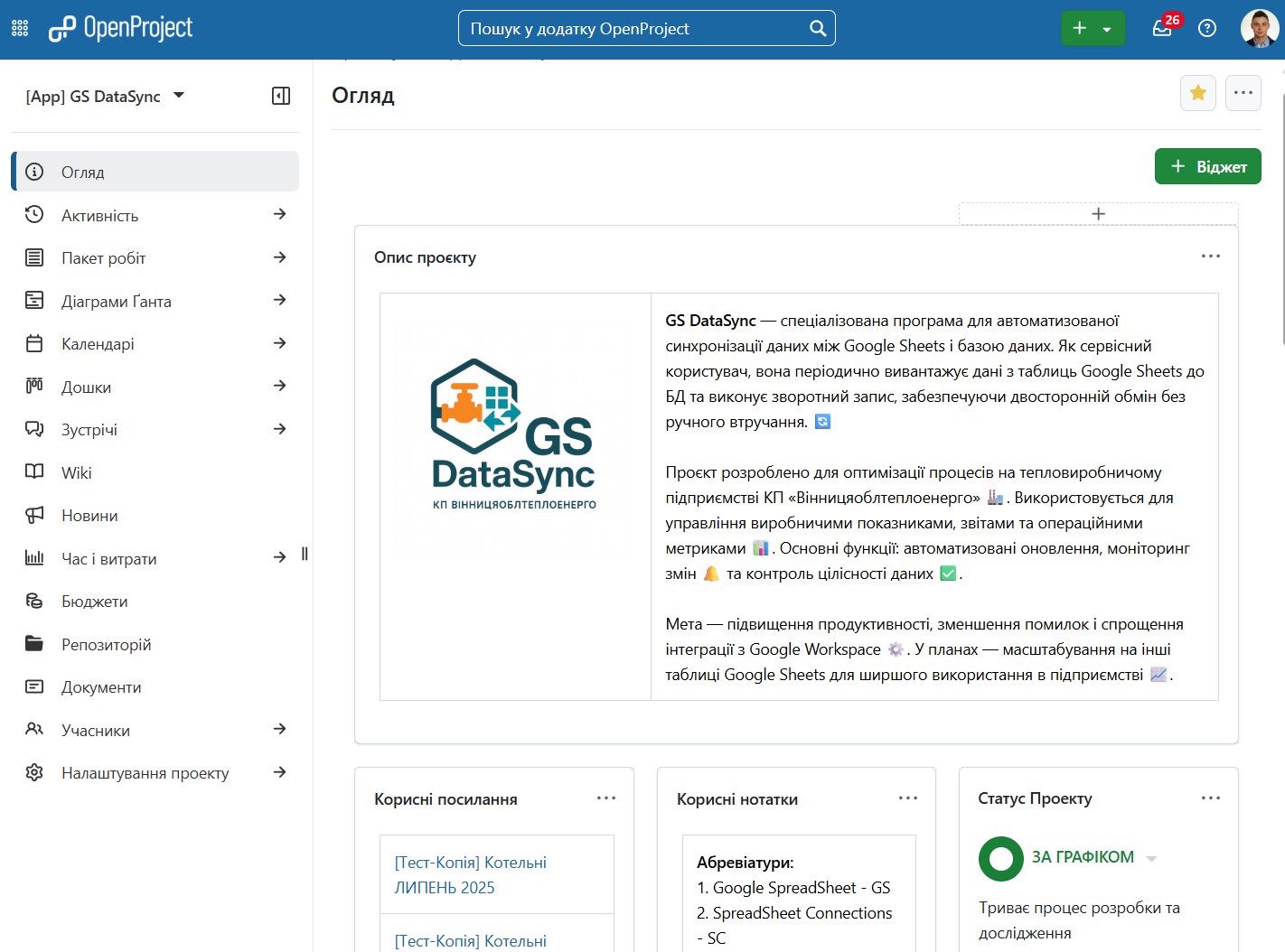1285x952 pixels.
Task: Open notifications inbox with 26 badge
Action: pos(1162,28)
